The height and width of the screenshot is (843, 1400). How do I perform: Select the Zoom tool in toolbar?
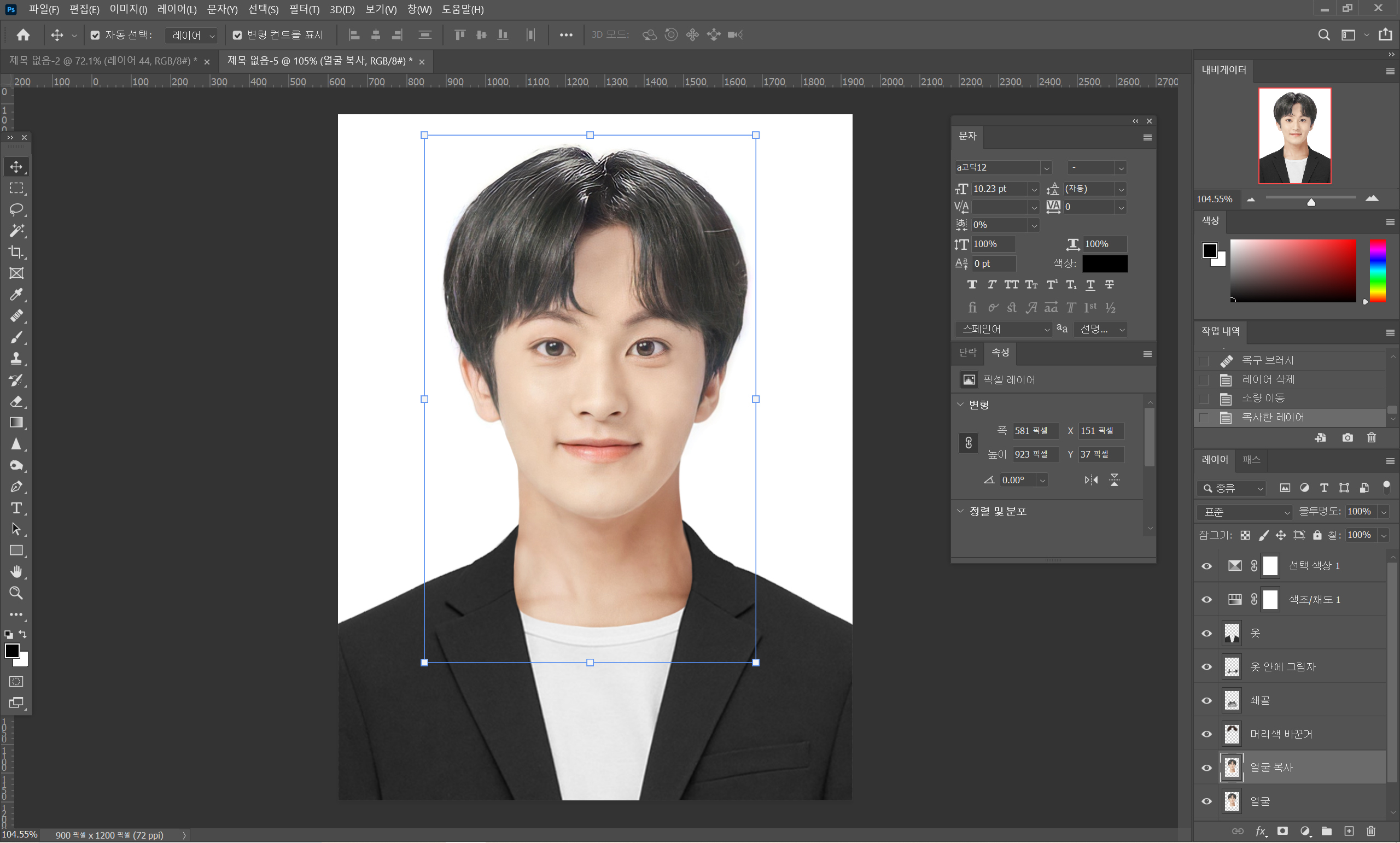click(16, 593)
